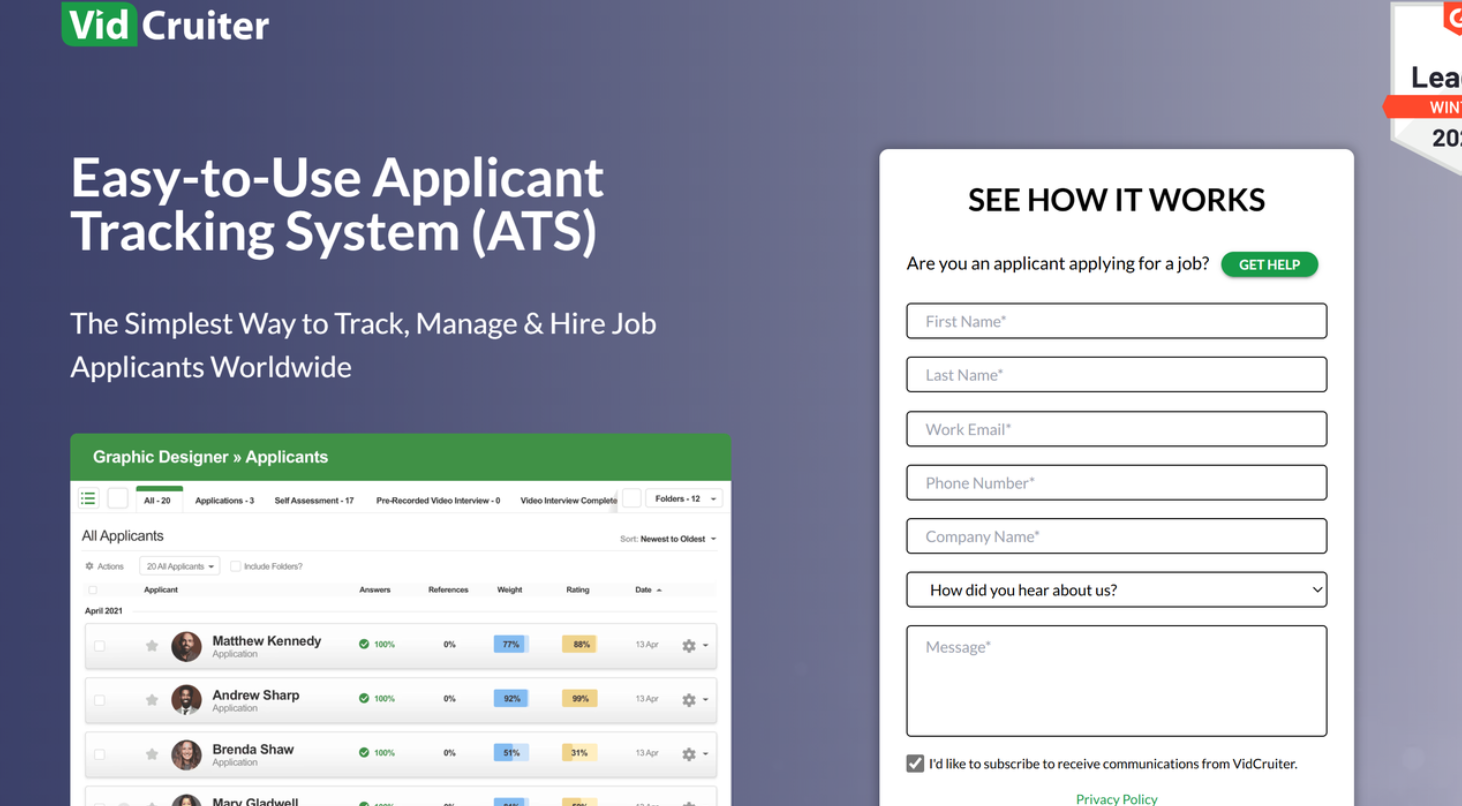
Task: Switch to list view icon
Action: click(88, 498)
